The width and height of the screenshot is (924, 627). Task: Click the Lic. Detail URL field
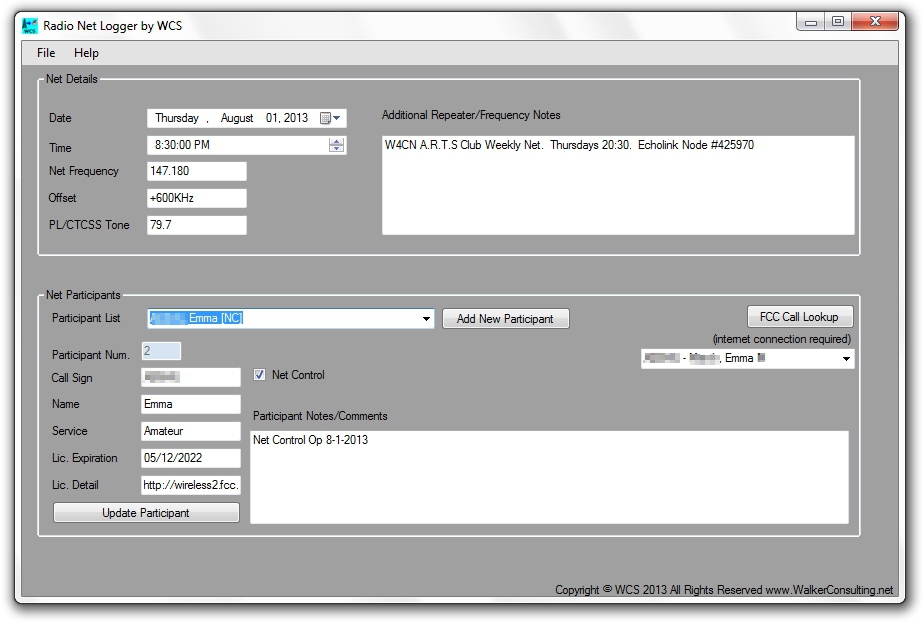pos(191,485)
